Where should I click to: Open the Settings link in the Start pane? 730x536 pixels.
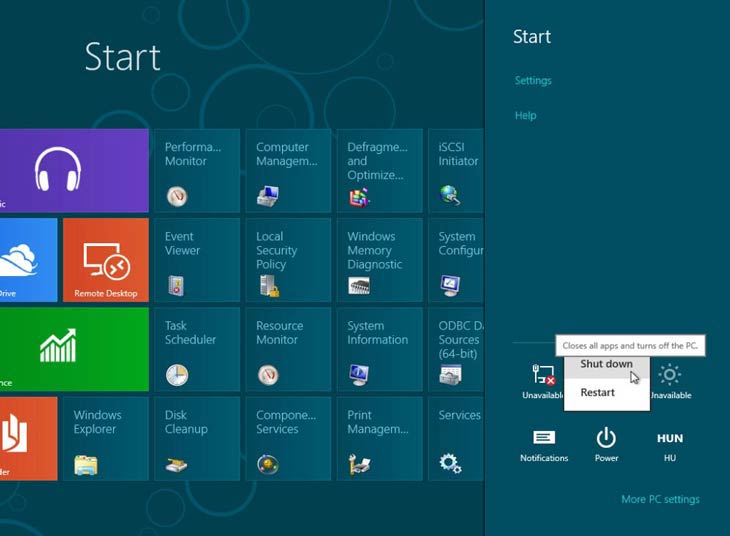tap(533, 81)
